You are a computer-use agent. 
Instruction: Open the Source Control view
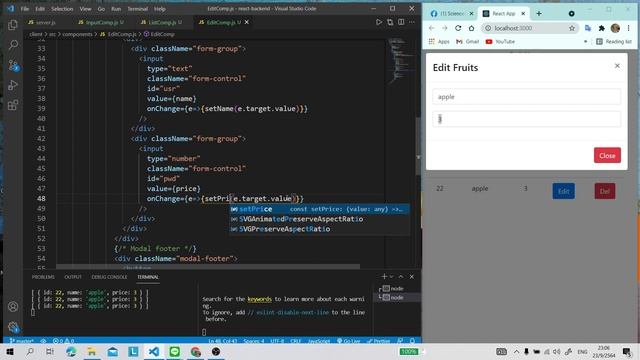click(x=13, y=65)
